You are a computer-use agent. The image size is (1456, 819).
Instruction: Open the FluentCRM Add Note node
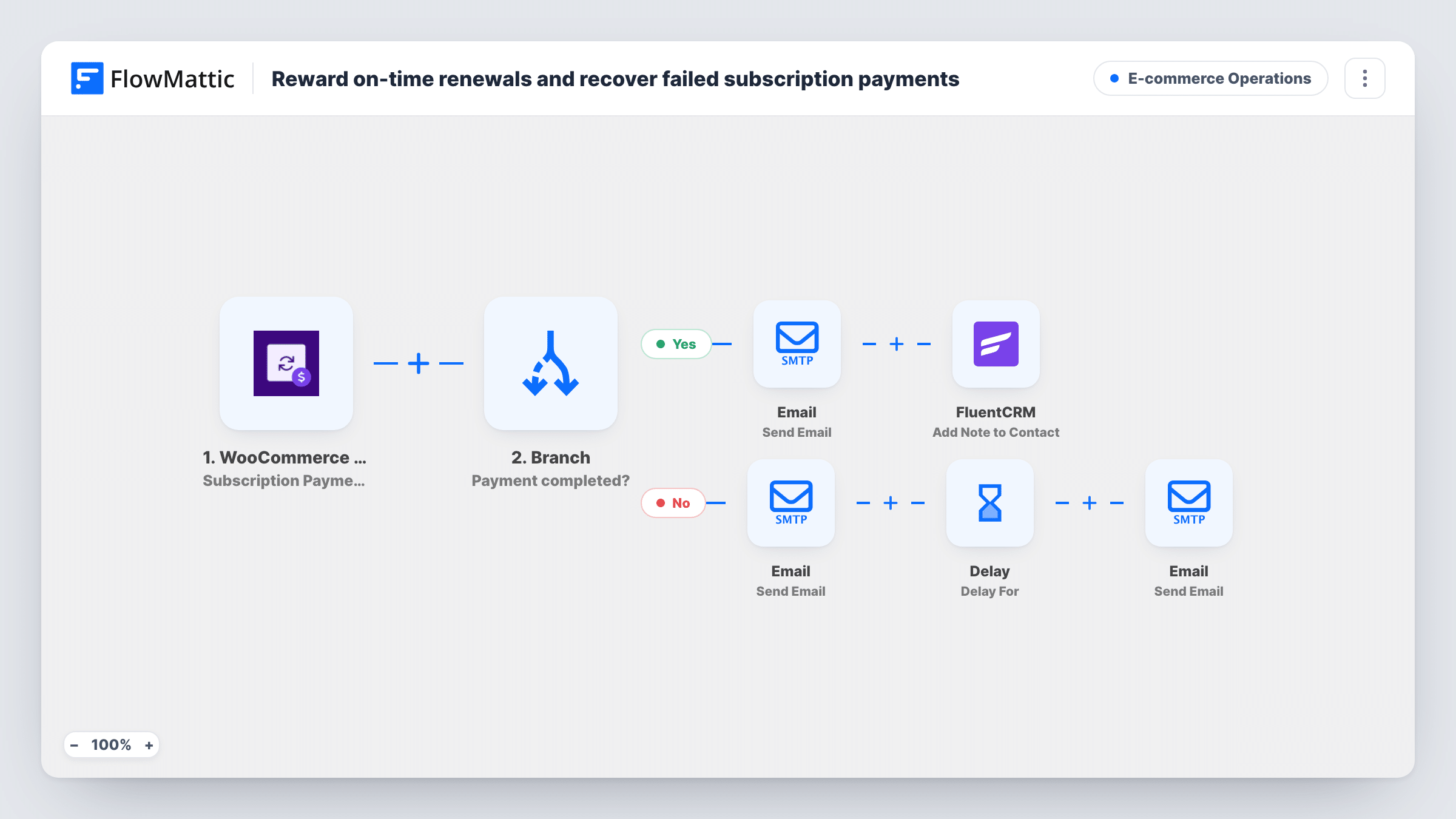tap(996, 344)
